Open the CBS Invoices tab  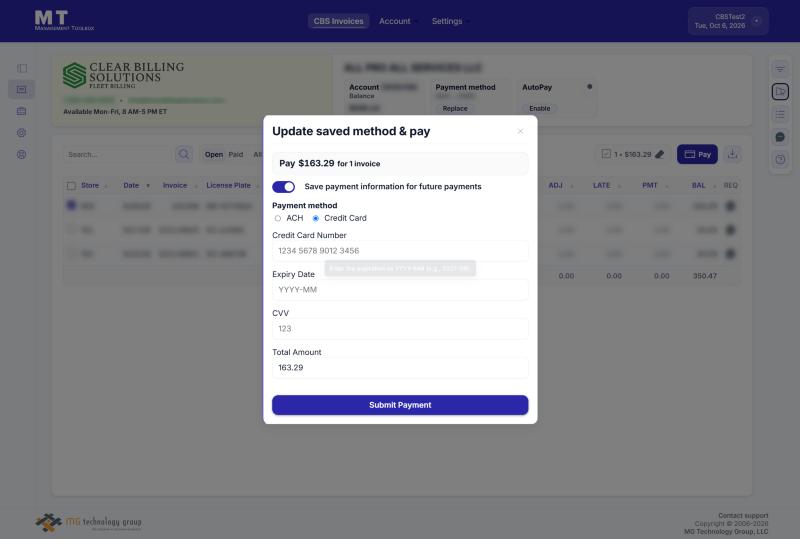[x=338, y=21]
